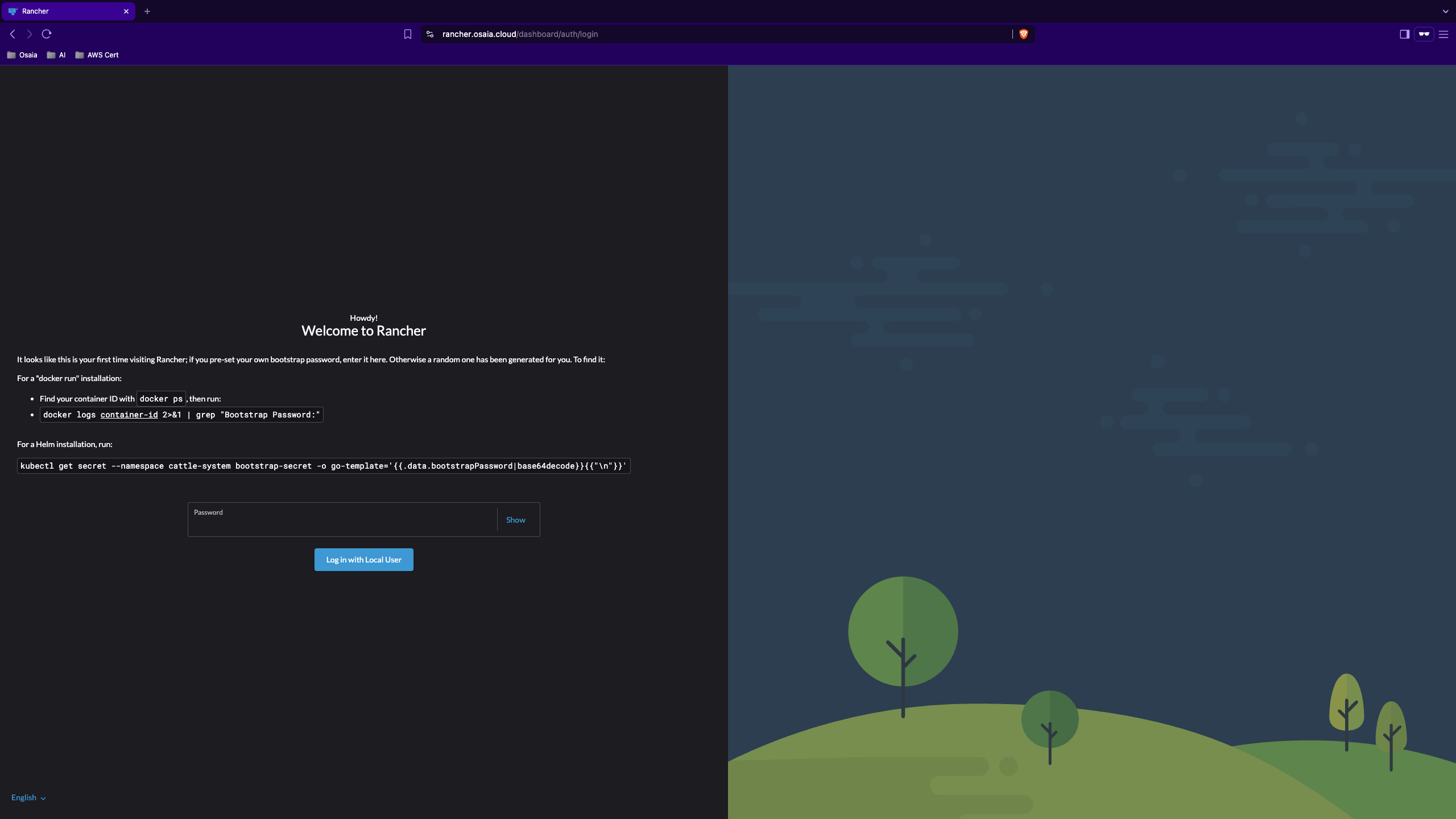This screenshot has width=1456, height=819.
Task: Go back using the browser back arrow
Action: (13, 34)
